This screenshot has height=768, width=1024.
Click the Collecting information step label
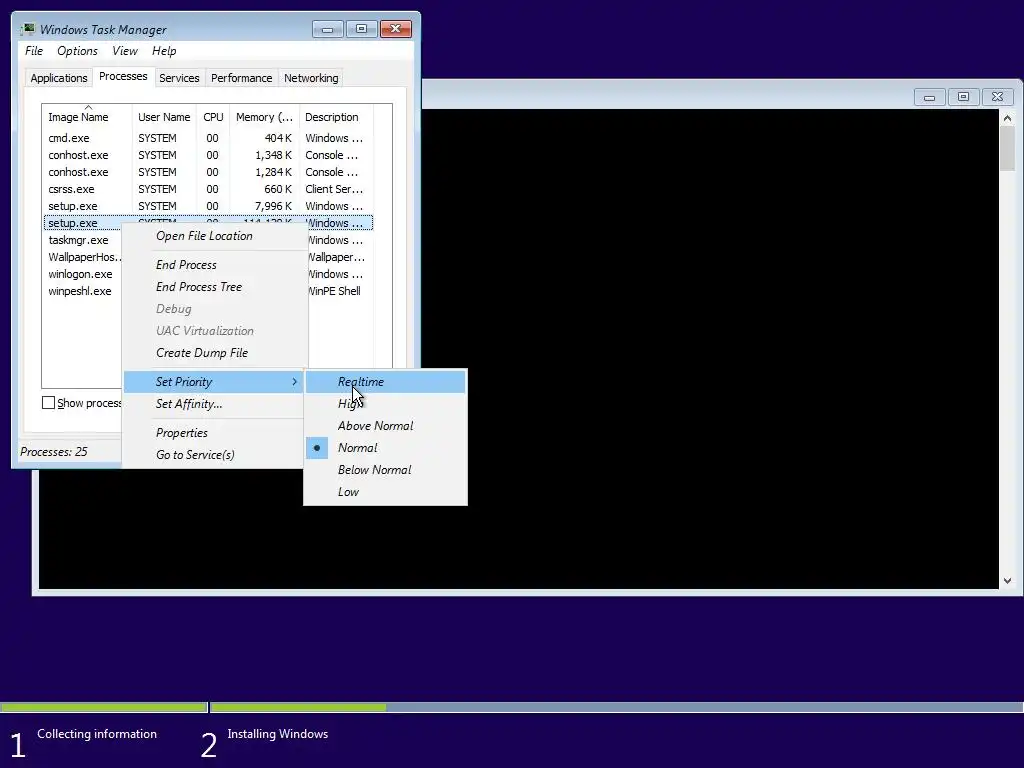click(x=97, y=734)
